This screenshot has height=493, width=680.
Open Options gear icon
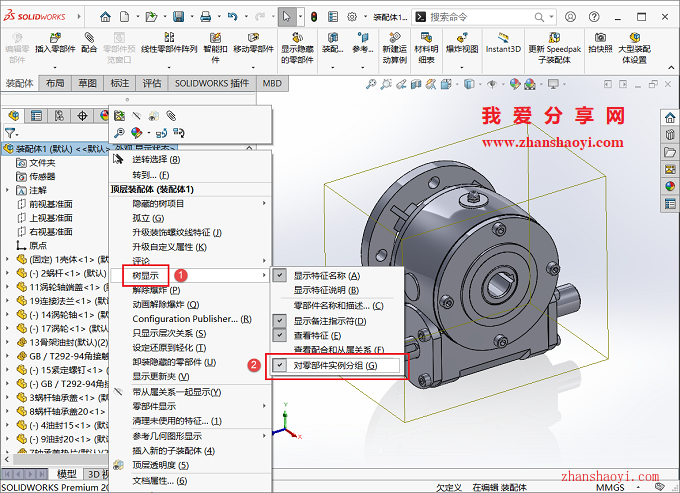pyautogui.click(x=352, y=17)
